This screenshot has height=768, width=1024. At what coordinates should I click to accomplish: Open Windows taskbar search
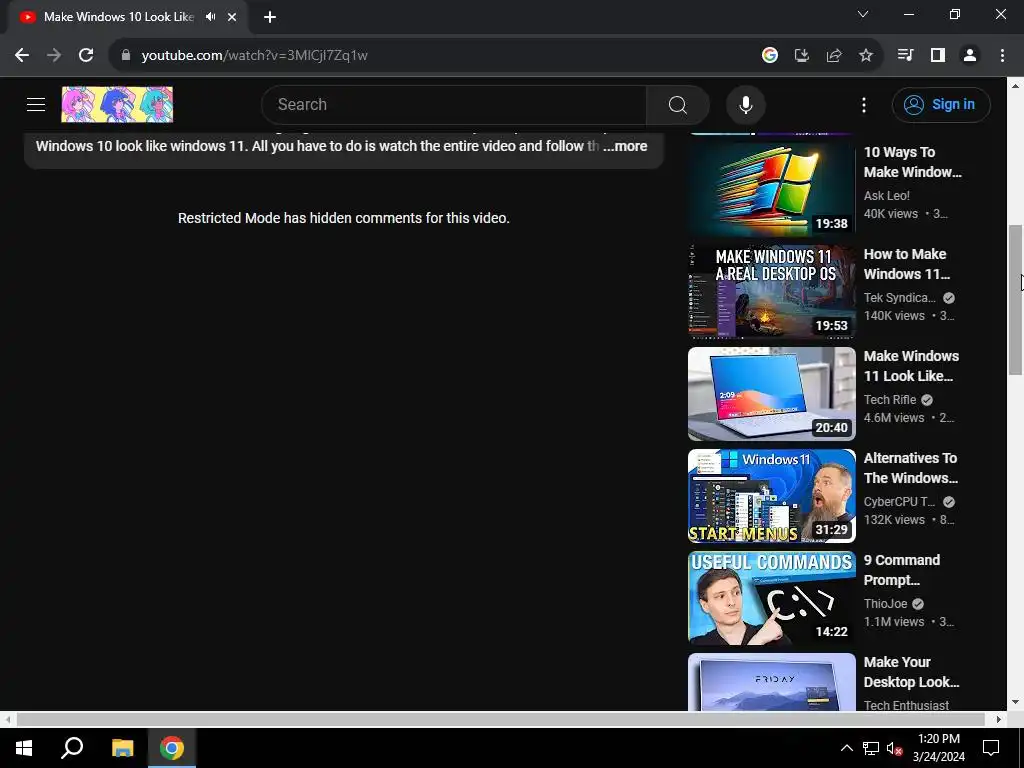point(72,748)
